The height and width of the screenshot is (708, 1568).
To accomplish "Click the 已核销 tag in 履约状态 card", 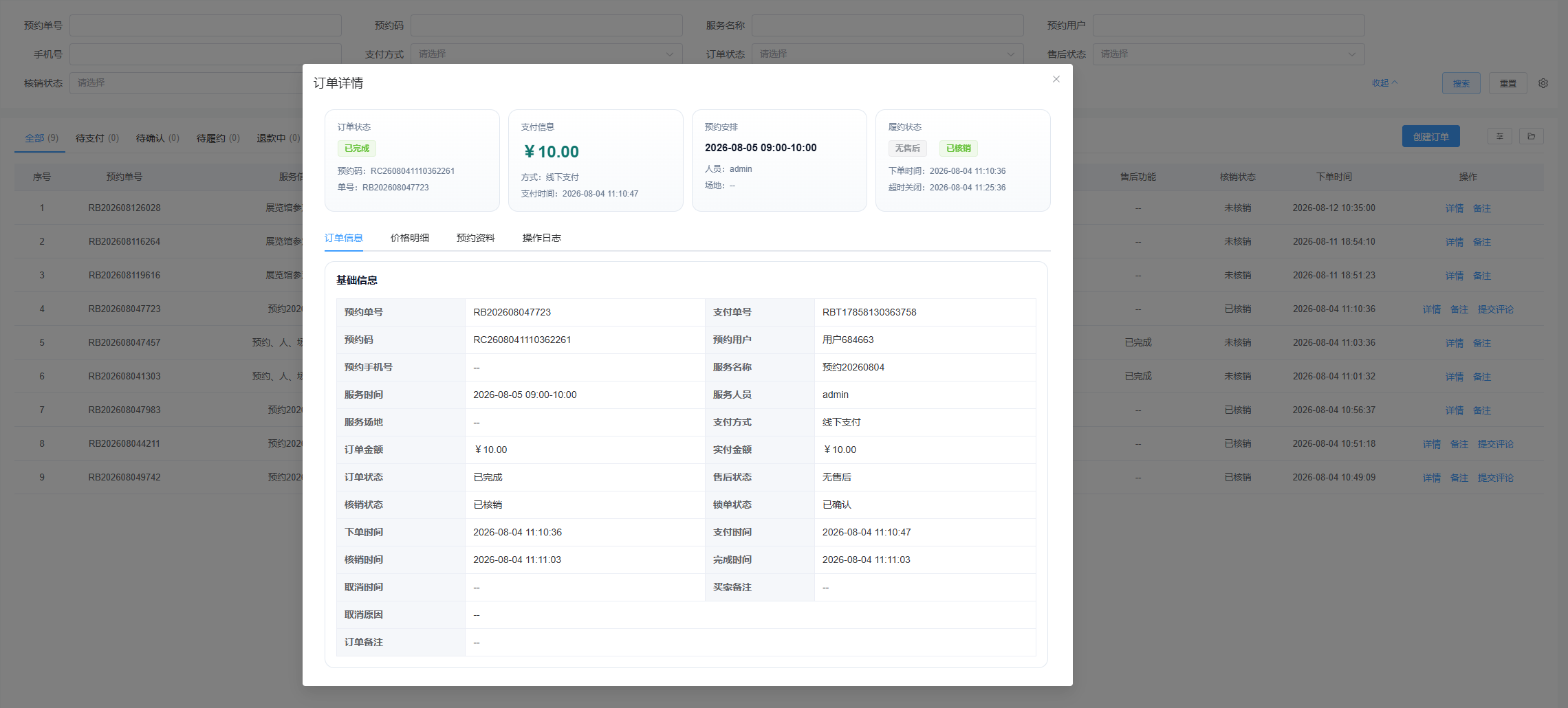I will coord(958,148).
